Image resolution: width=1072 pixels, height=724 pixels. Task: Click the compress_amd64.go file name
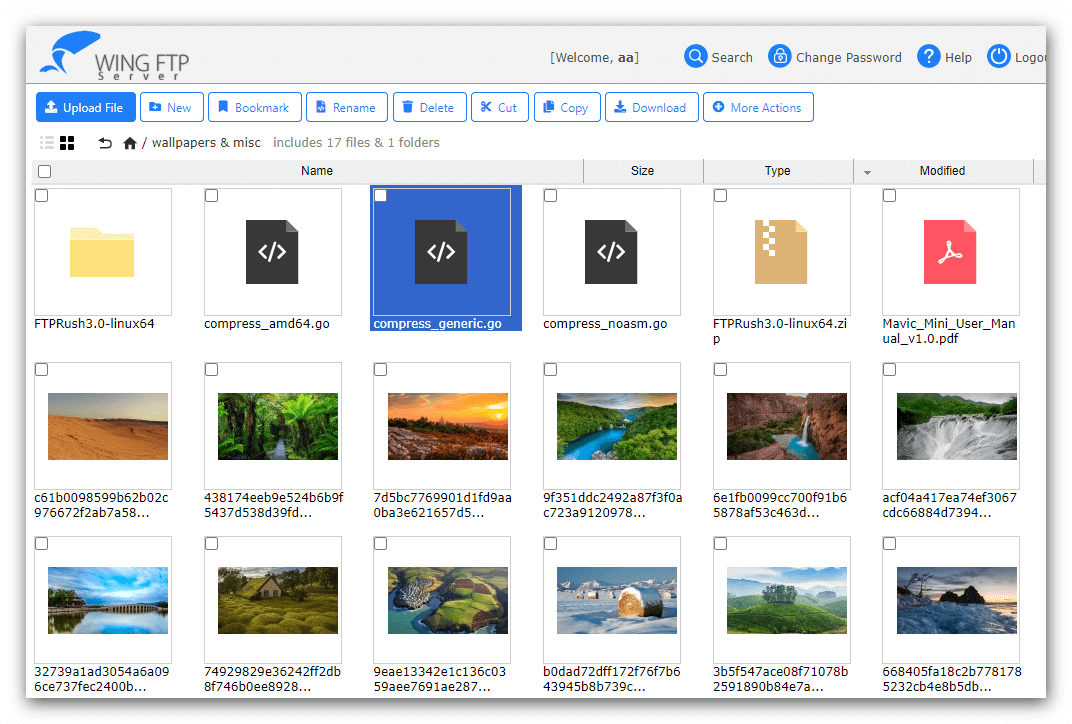267,323
